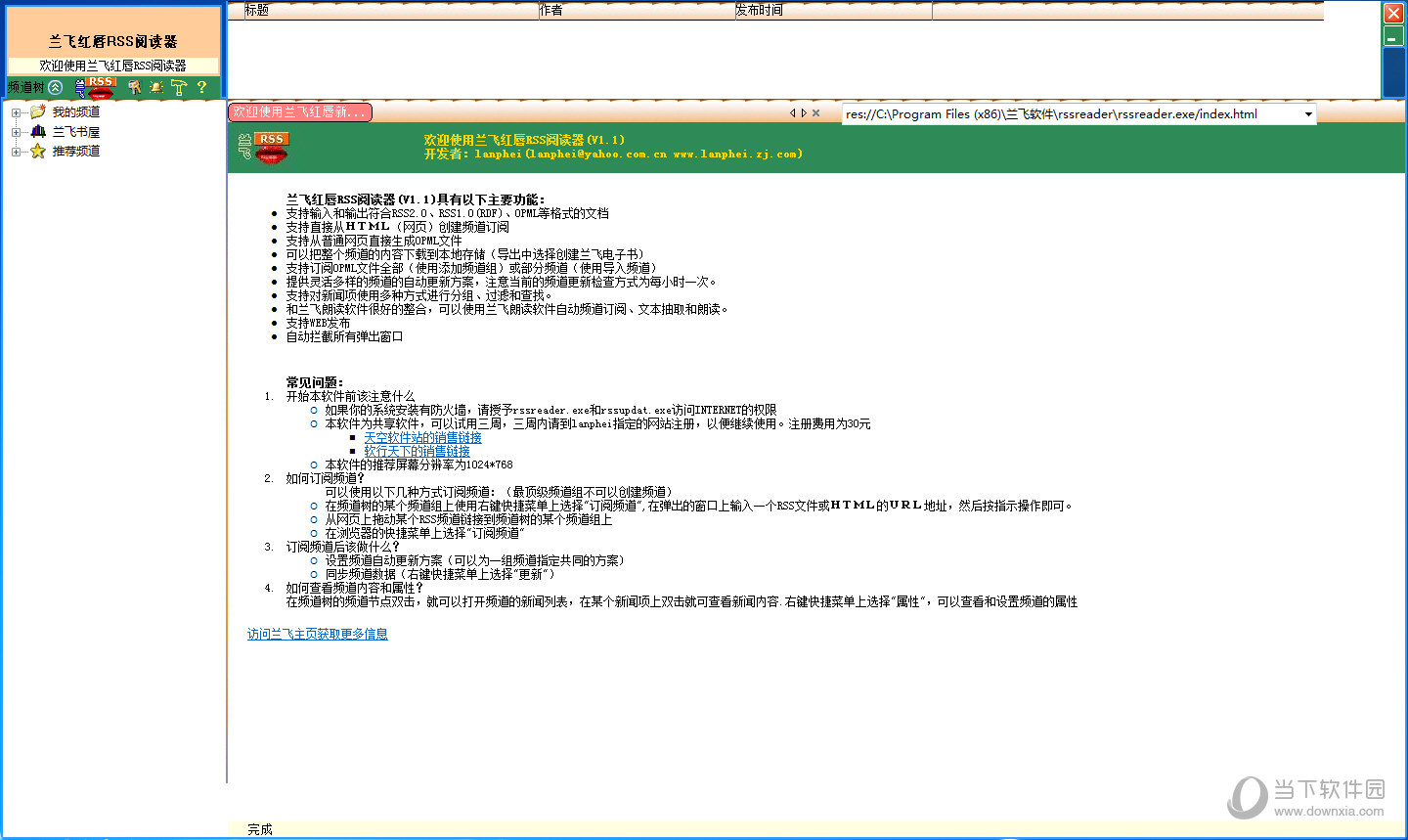The height and width of the screenshot is (840, 1408).
Task: Click the 支持WEB发布 bullet text
Action: tap(318, 323)
